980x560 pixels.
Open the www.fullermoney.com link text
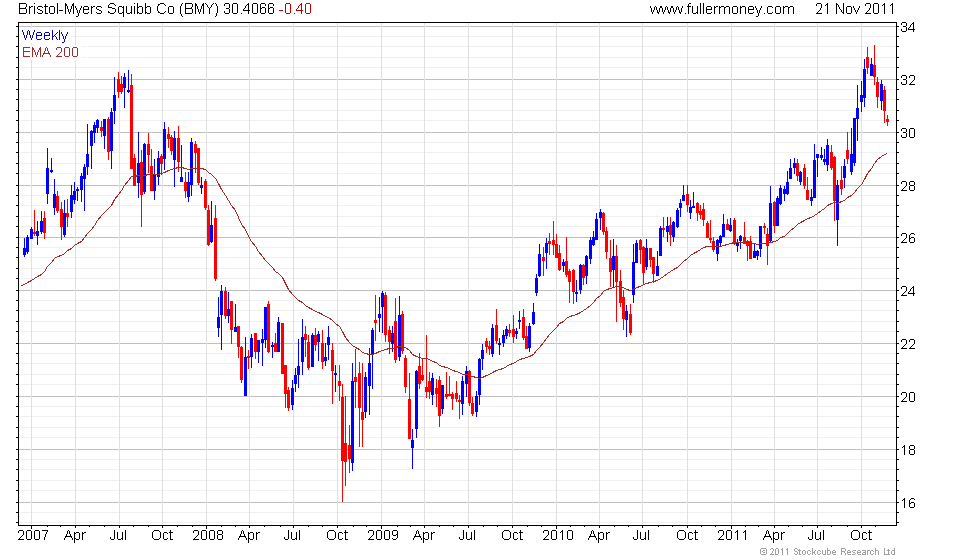[x=722, y=9]
